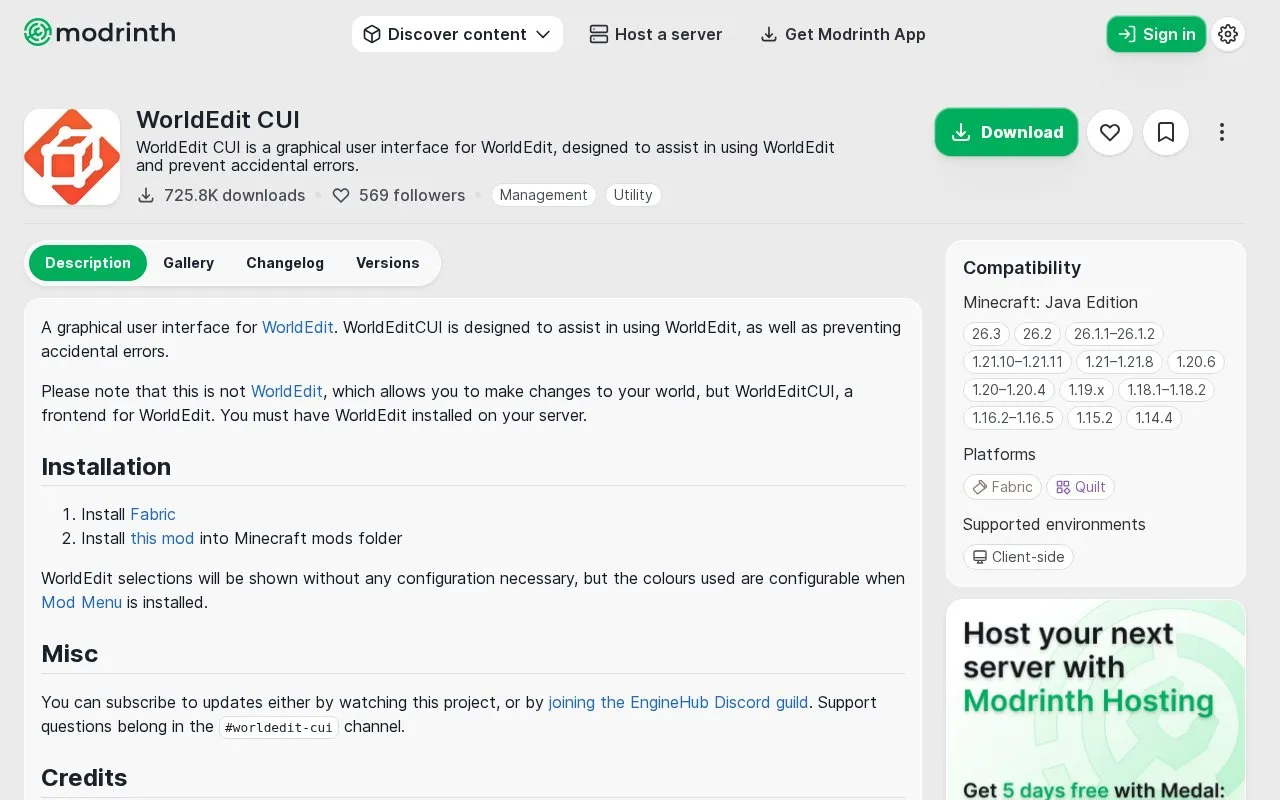The height and width of the screenshot is (800, 1280).
Task: Select the 1.15.2 version tag
Action: click(x=1094, y=418)
